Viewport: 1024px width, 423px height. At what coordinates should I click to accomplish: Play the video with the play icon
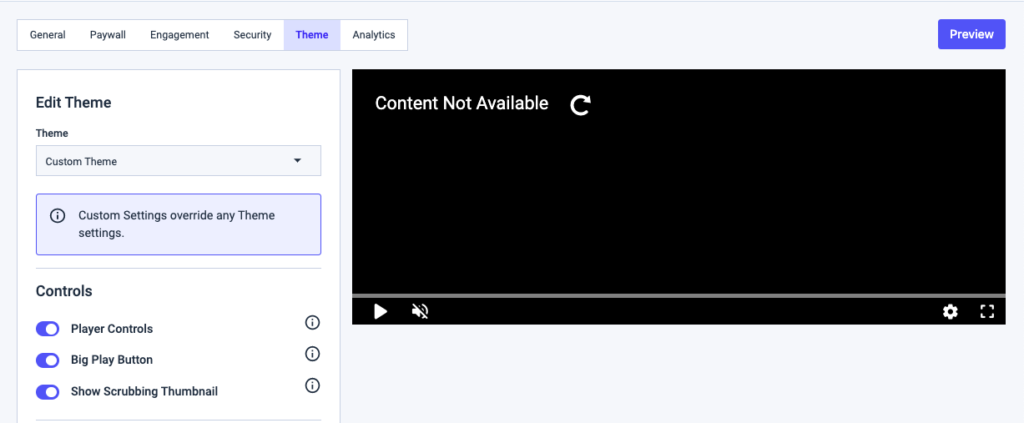(380, 311)
